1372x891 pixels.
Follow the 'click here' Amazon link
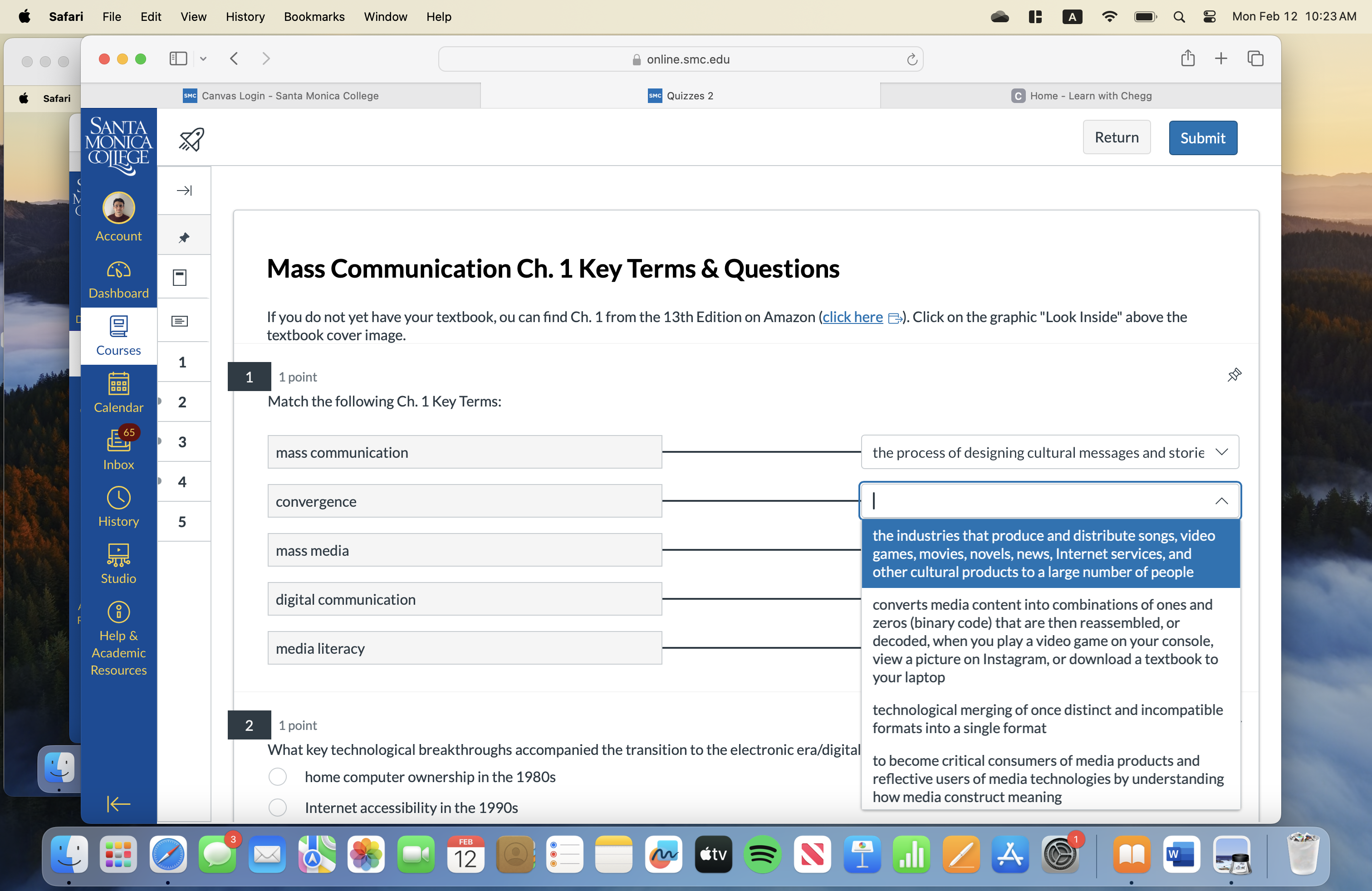[x=852, y=317]
